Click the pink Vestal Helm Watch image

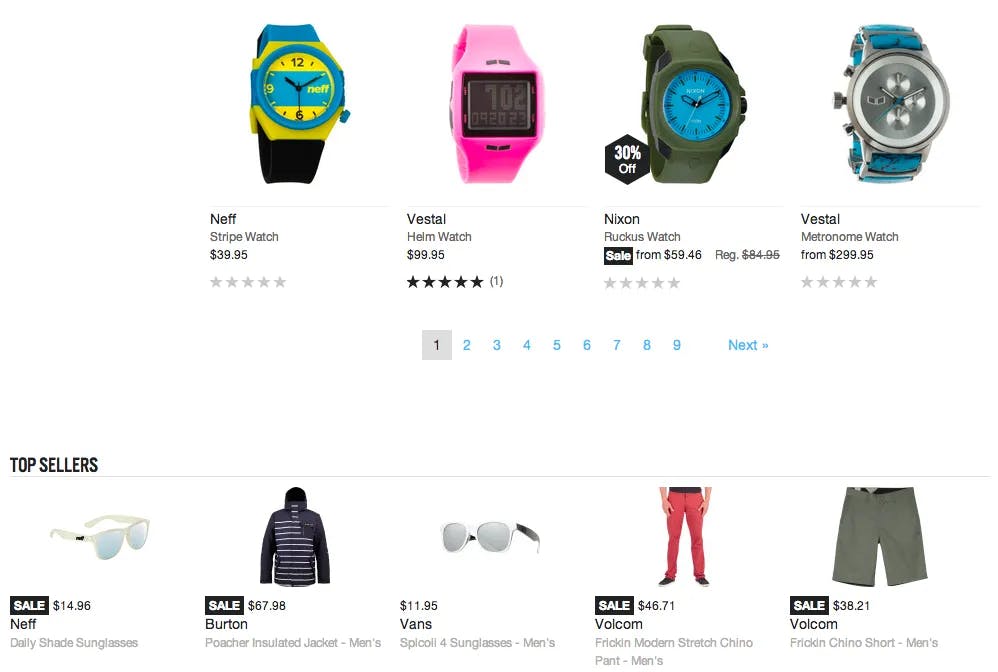(x=496, y=104)
